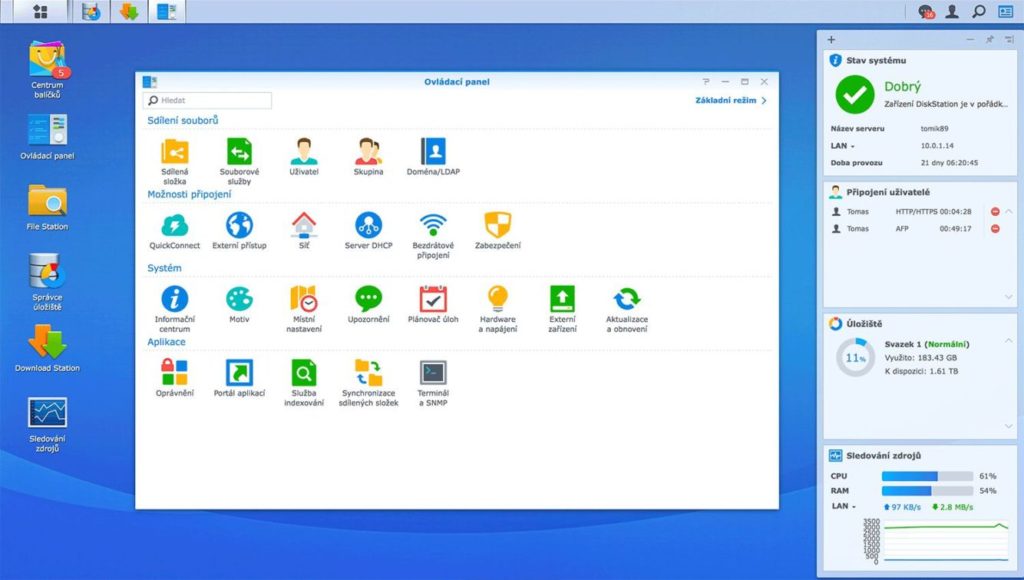Open Bezdrátové připojení wireless settings
Image resolution: width=1024 pixels, height=580 pixels.
coord(433,235)
